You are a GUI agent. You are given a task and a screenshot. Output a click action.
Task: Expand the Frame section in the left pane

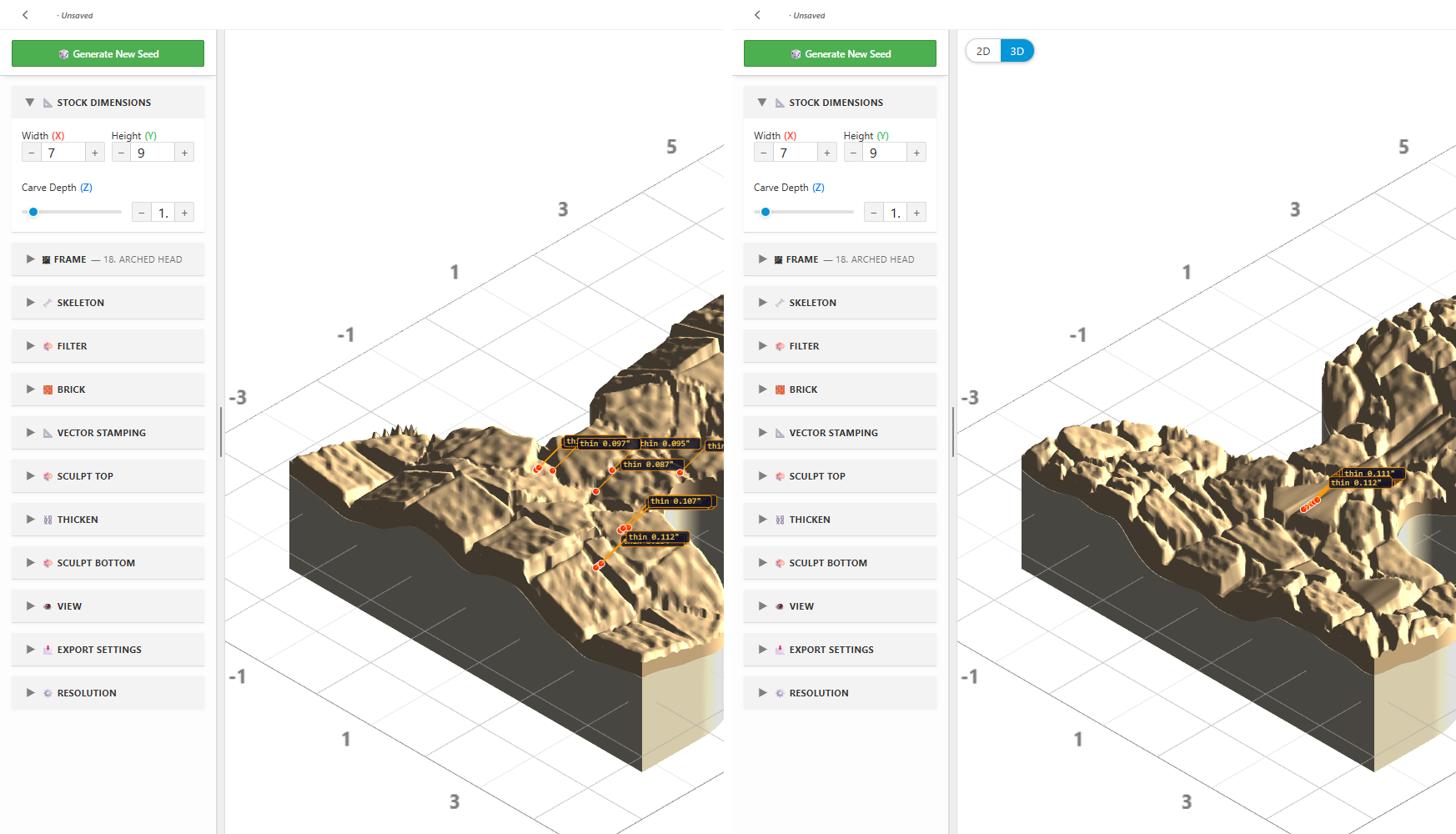point(108,259)
